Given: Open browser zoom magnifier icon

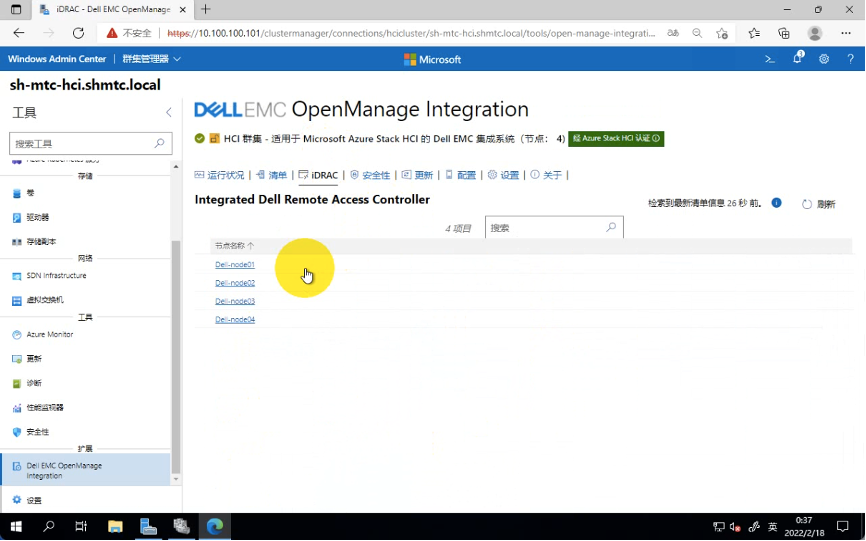Looking at the screenshot, I should click(x=697, y=33).
